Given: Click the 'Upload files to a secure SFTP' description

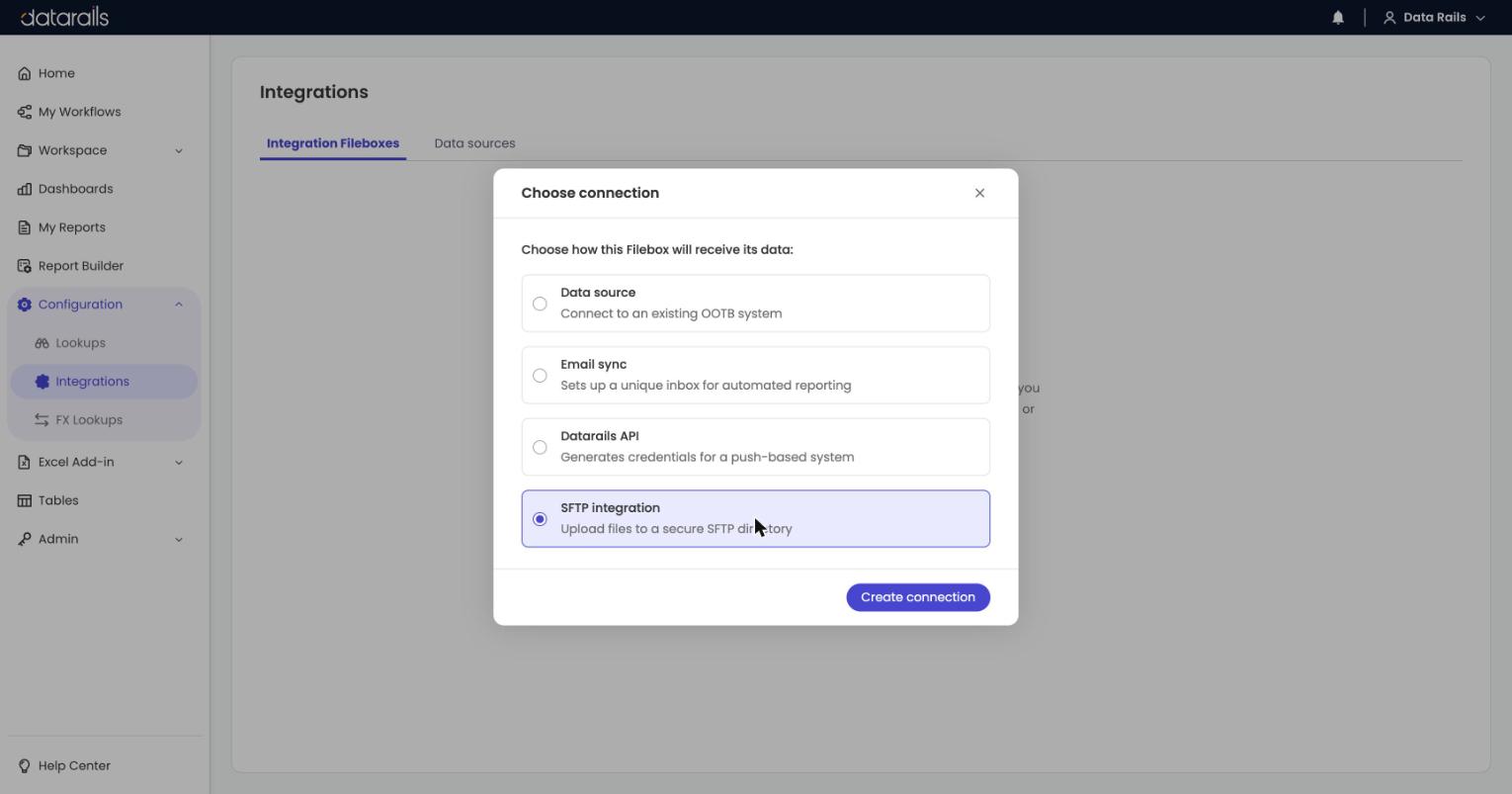Looking at the screenshot, I should pos(676,529).
